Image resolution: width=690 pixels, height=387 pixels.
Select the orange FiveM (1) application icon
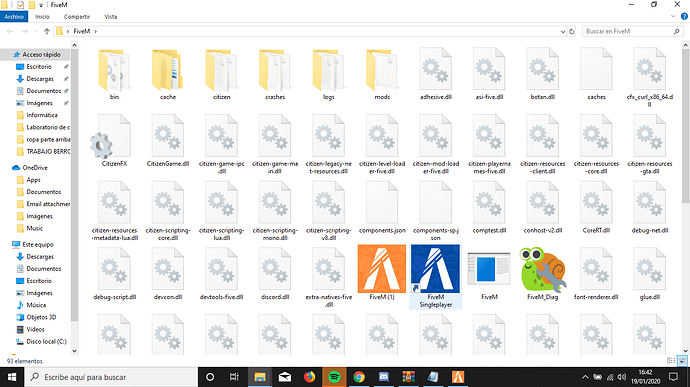click(382, 269)
